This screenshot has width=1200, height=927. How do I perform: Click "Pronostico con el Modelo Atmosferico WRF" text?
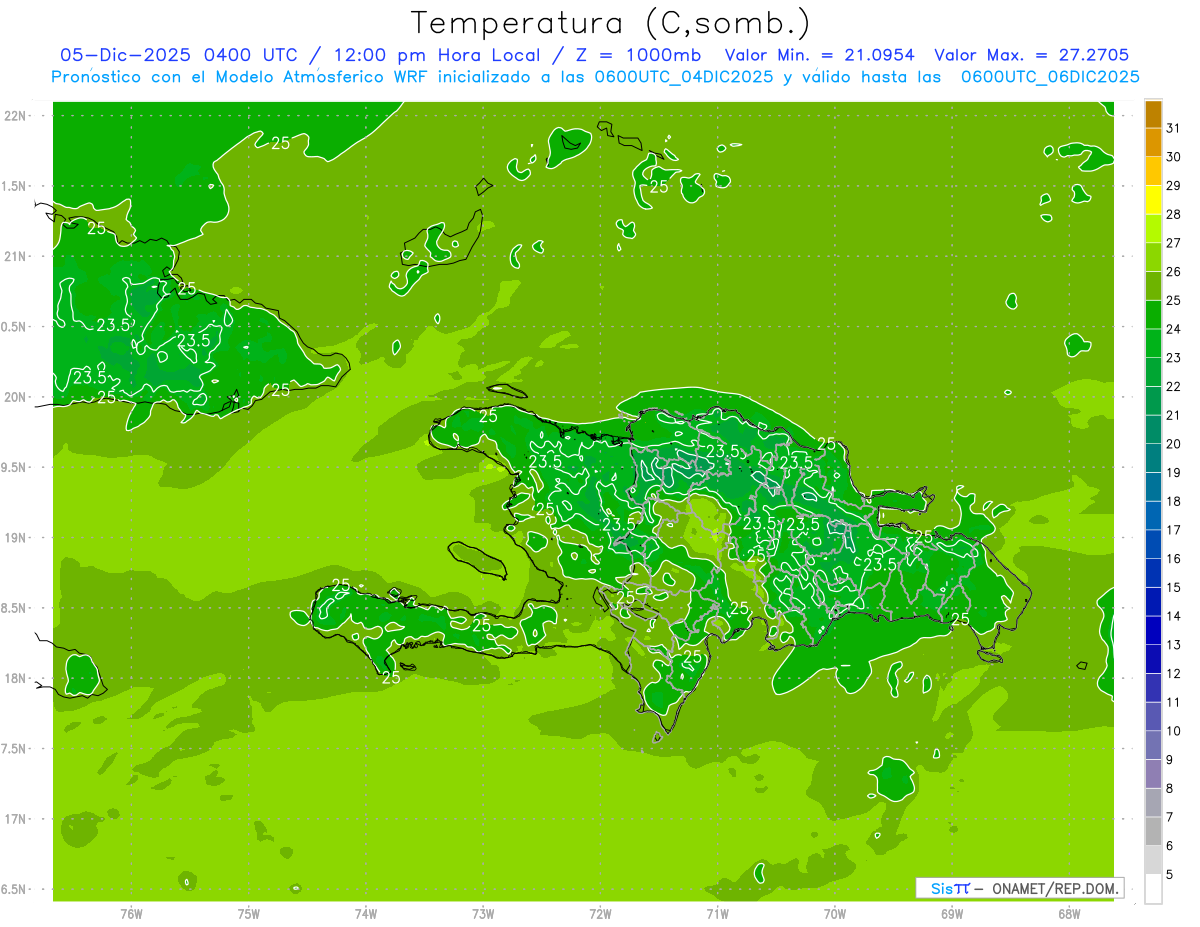click(242, 77)
